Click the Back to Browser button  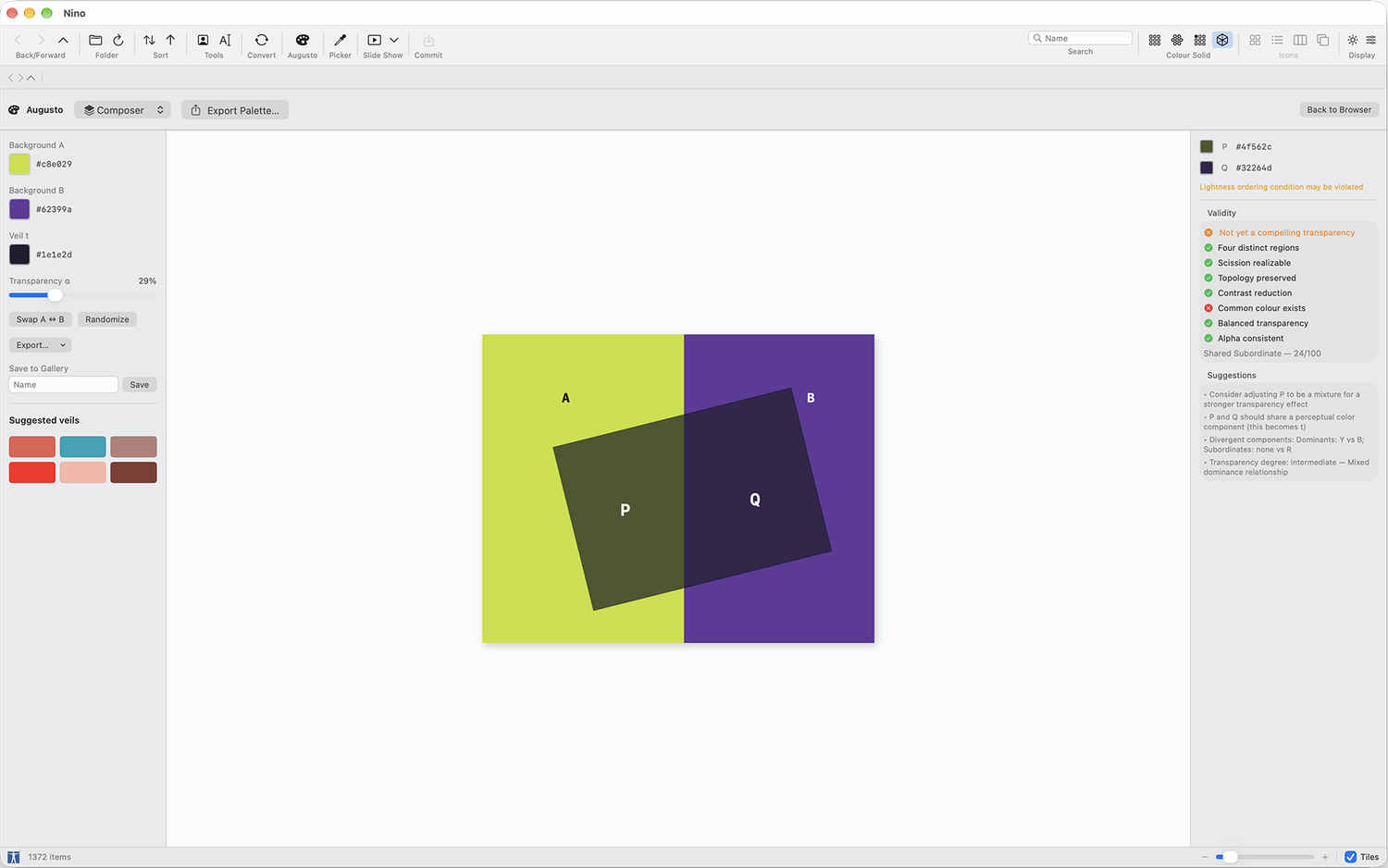1339,109
